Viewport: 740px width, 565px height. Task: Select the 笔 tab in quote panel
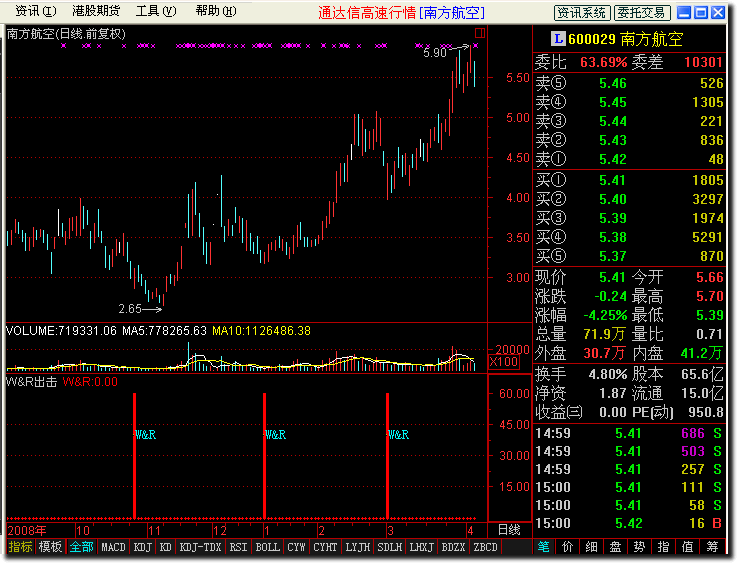tap(543, 547)
